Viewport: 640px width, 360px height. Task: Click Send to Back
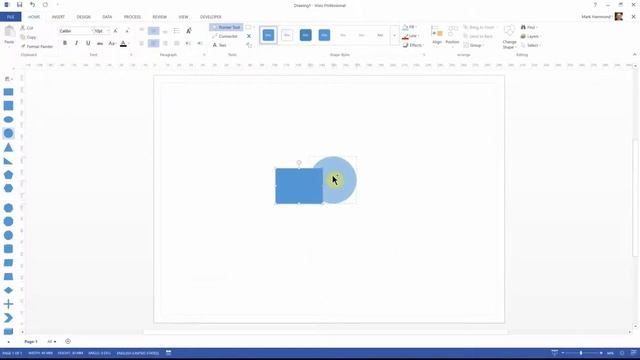[x=478, y=36]
